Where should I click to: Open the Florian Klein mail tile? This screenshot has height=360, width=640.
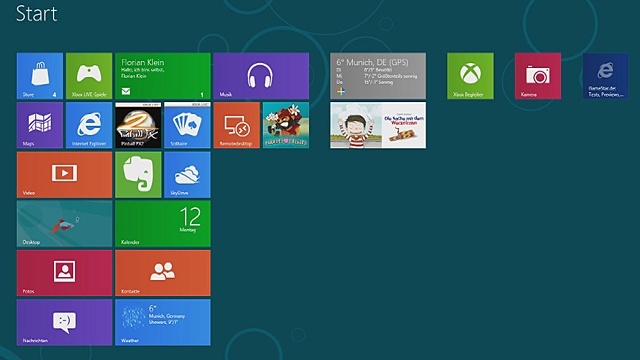pos(163,76)
